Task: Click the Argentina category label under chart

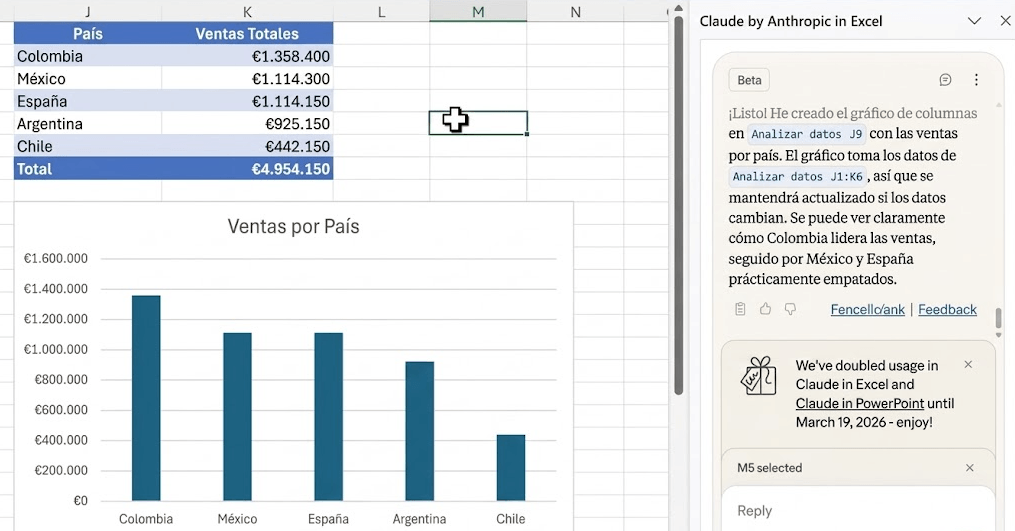Action: [419, 519]
